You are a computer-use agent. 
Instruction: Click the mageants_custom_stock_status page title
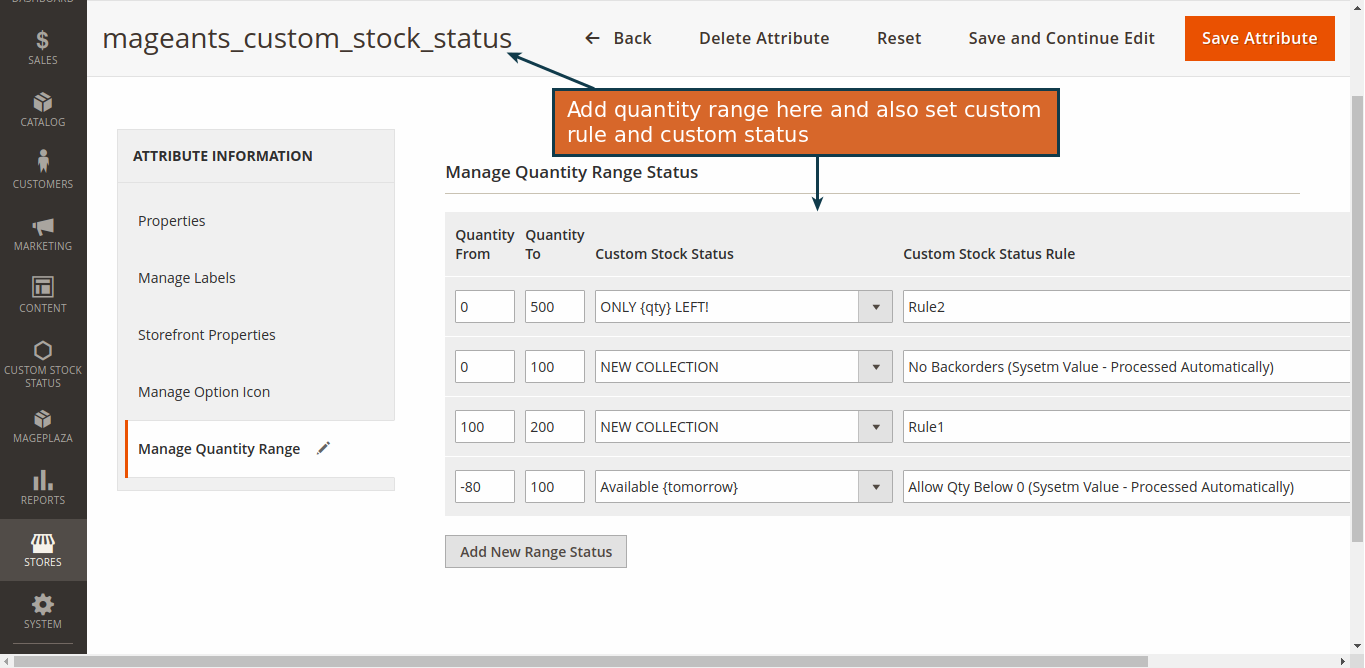click(307, 38)
